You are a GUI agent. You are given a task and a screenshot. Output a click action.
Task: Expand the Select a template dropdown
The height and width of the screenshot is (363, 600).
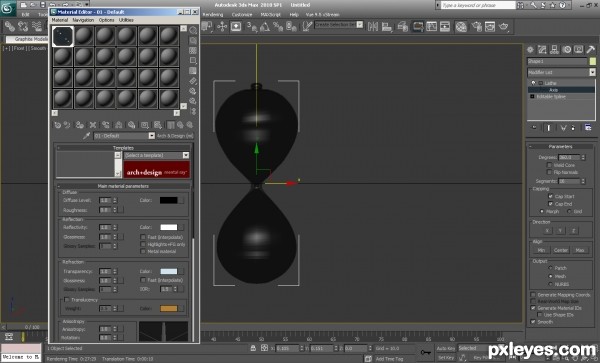157,155
